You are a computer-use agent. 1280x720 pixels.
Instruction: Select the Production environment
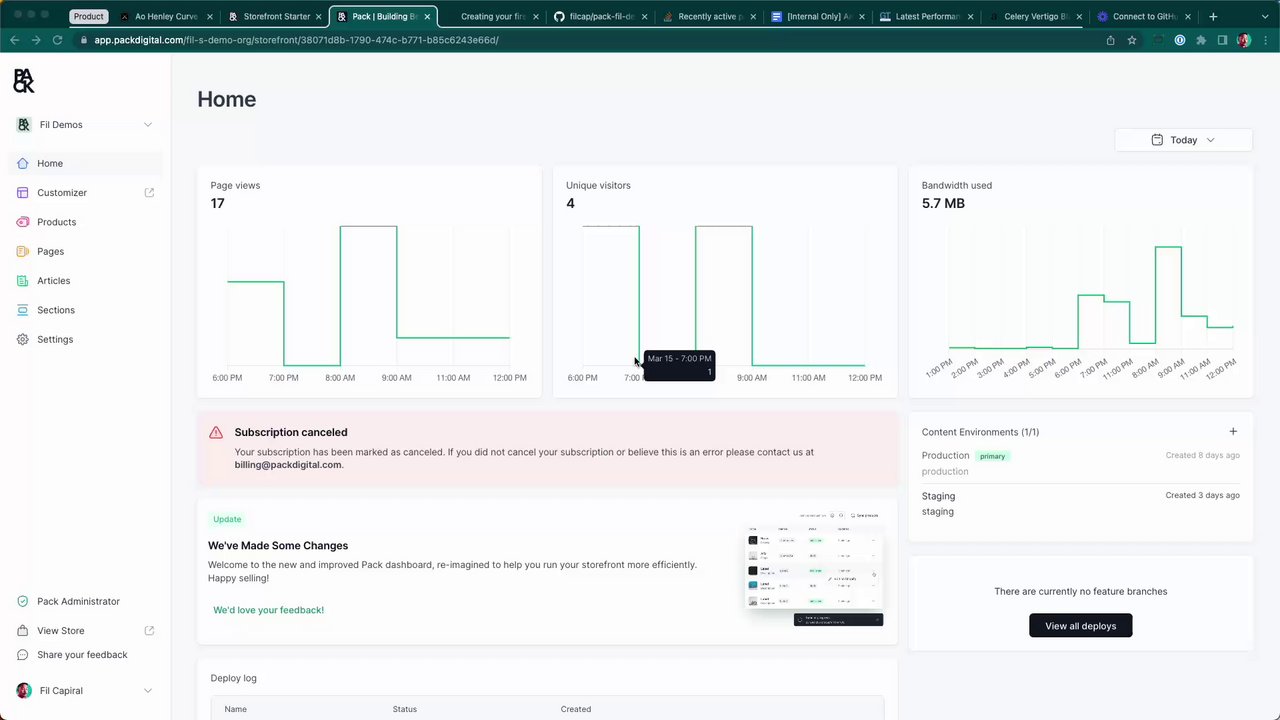pos(1080,463)
